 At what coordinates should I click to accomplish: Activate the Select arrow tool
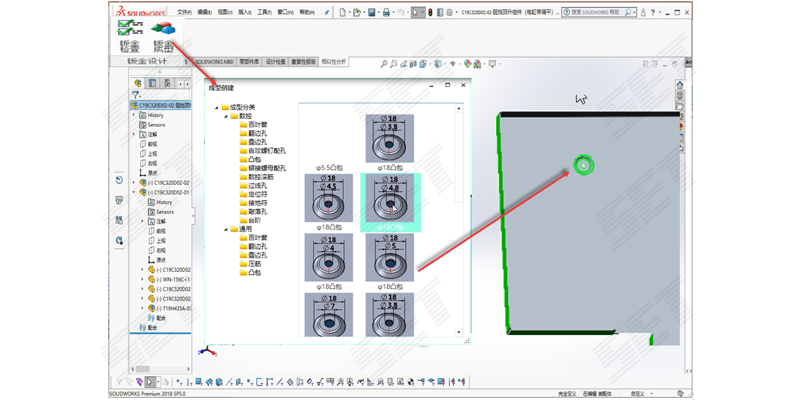pyautogui.click(x=416, y=12)
